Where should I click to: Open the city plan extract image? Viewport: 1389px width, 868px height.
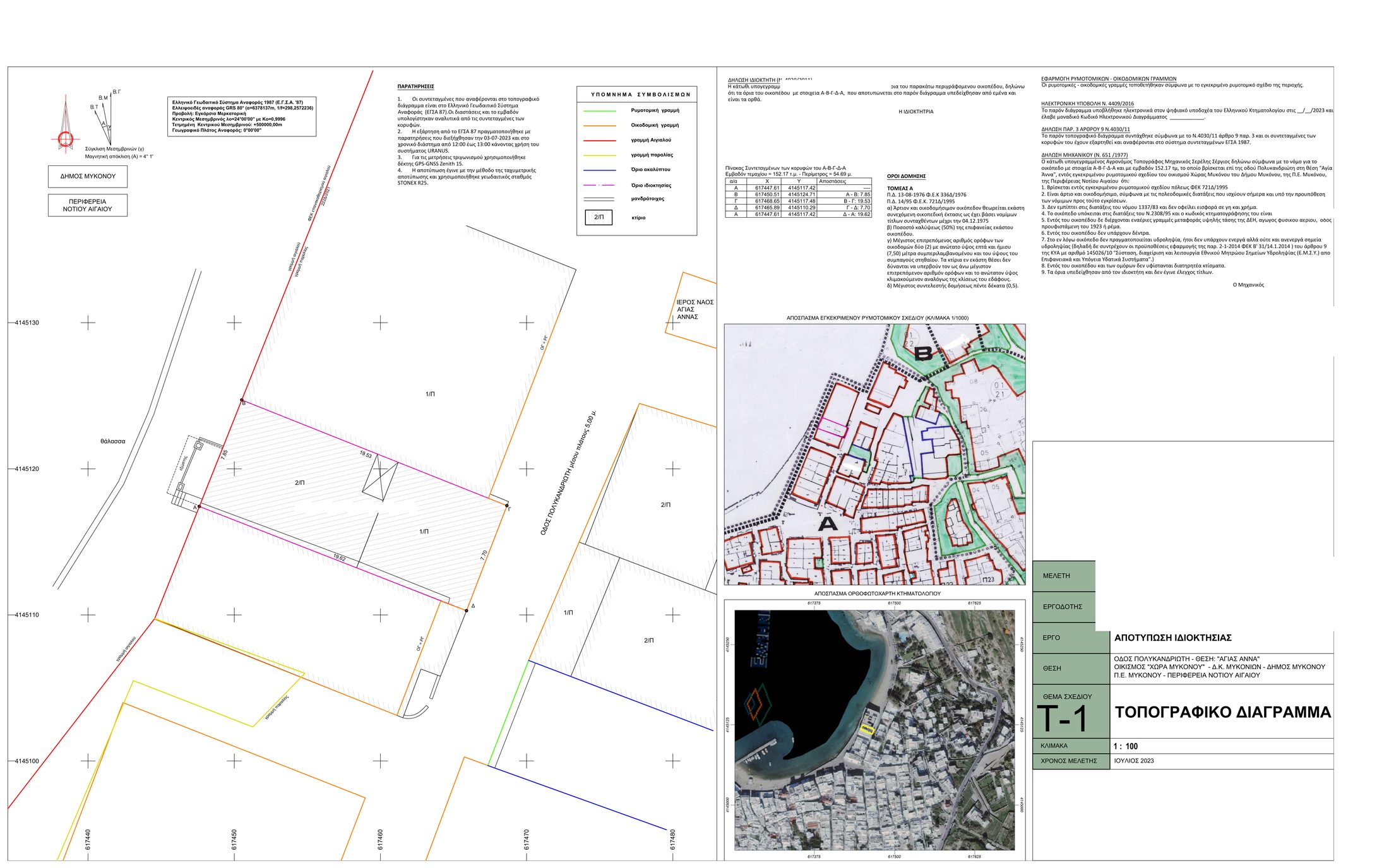click(x=874, y=455)
